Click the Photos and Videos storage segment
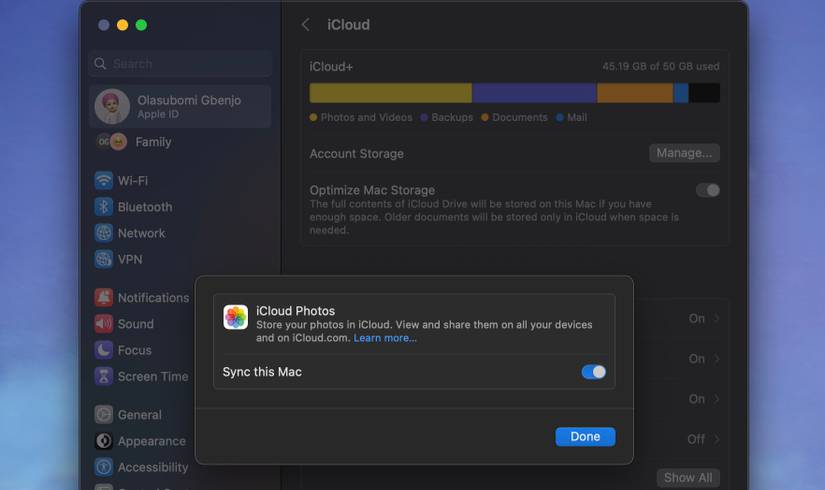 [390, 93]
